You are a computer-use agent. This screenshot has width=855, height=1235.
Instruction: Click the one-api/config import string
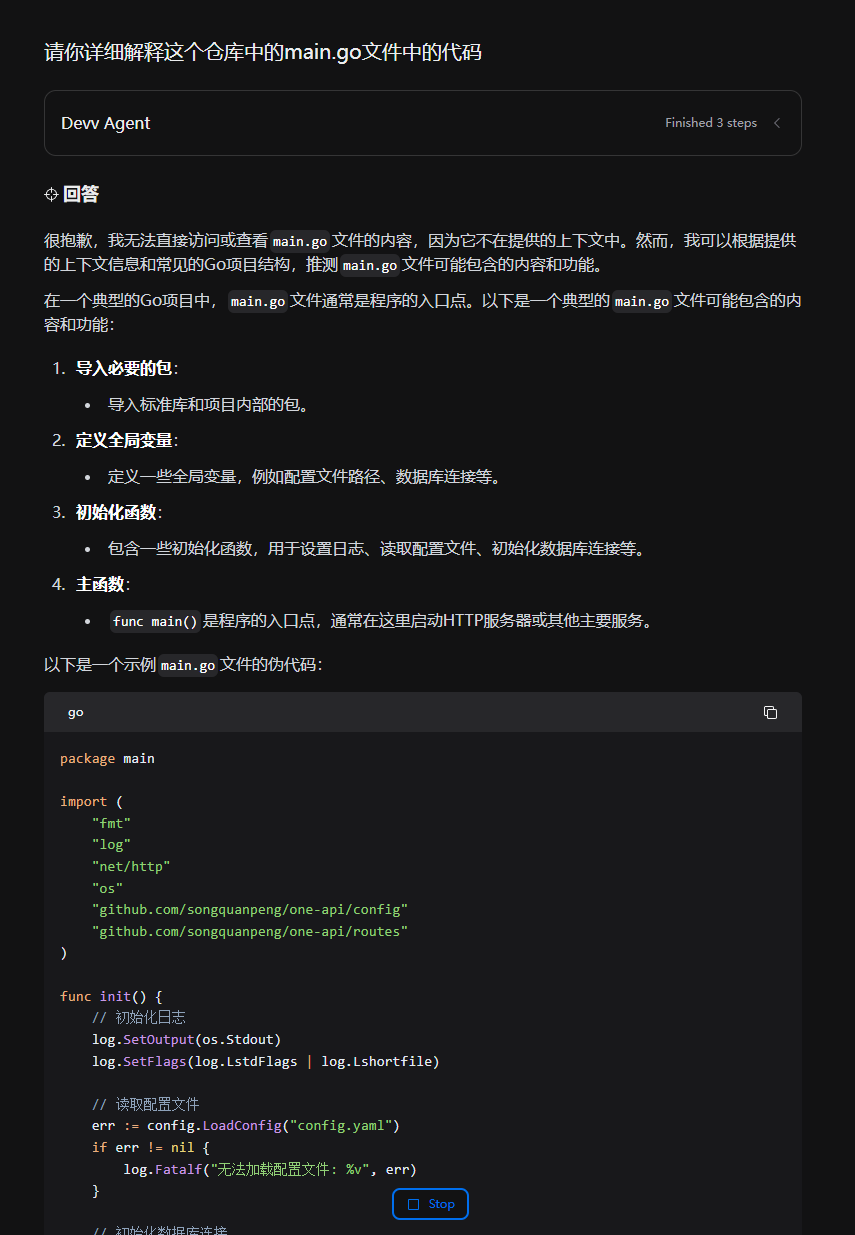pyautogui.click(x=250, y=909)
